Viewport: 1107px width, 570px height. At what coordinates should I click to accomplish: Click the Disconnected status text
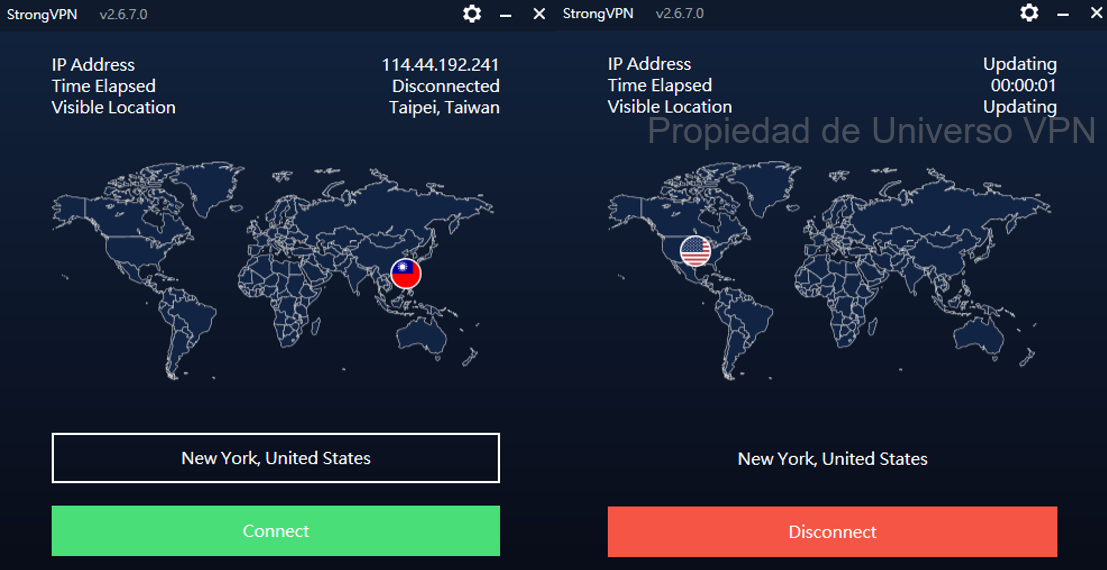(x=445, y=86)
